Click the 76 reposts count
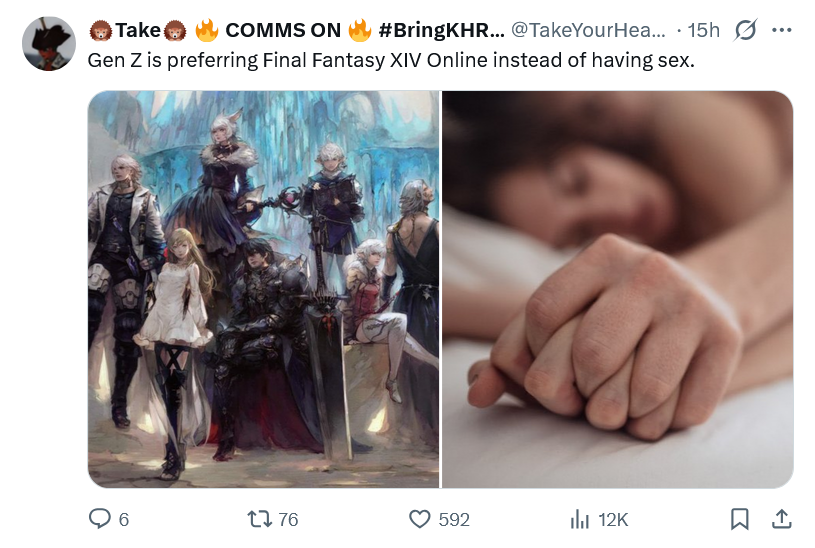Viewport: 815px width, 548px height. click(x=288, y=519)
